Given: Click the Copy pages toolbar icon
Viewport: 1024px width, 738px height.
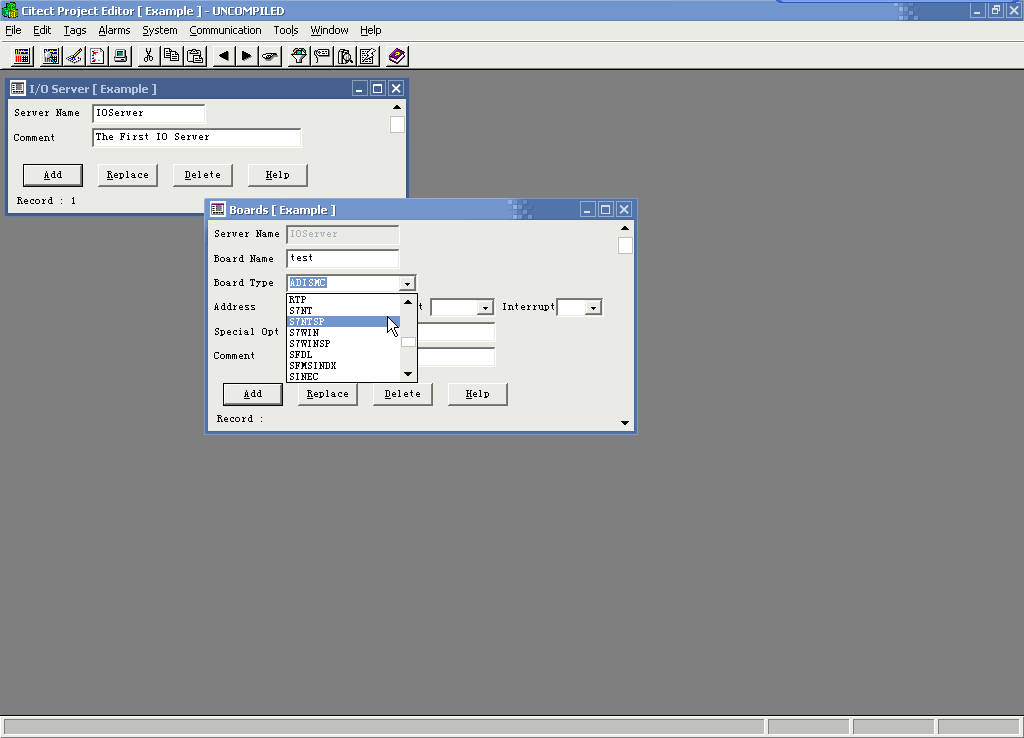Looking at the screenshot, I should click(172, 56).
